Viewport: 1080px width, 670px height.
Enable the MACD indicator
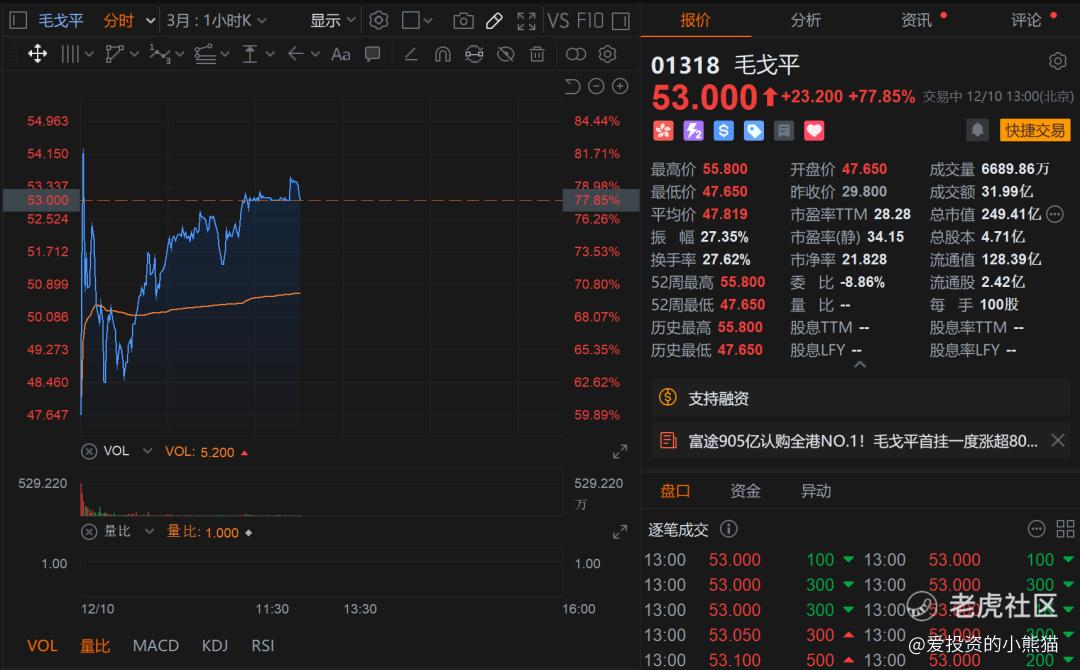click(156, 645)
